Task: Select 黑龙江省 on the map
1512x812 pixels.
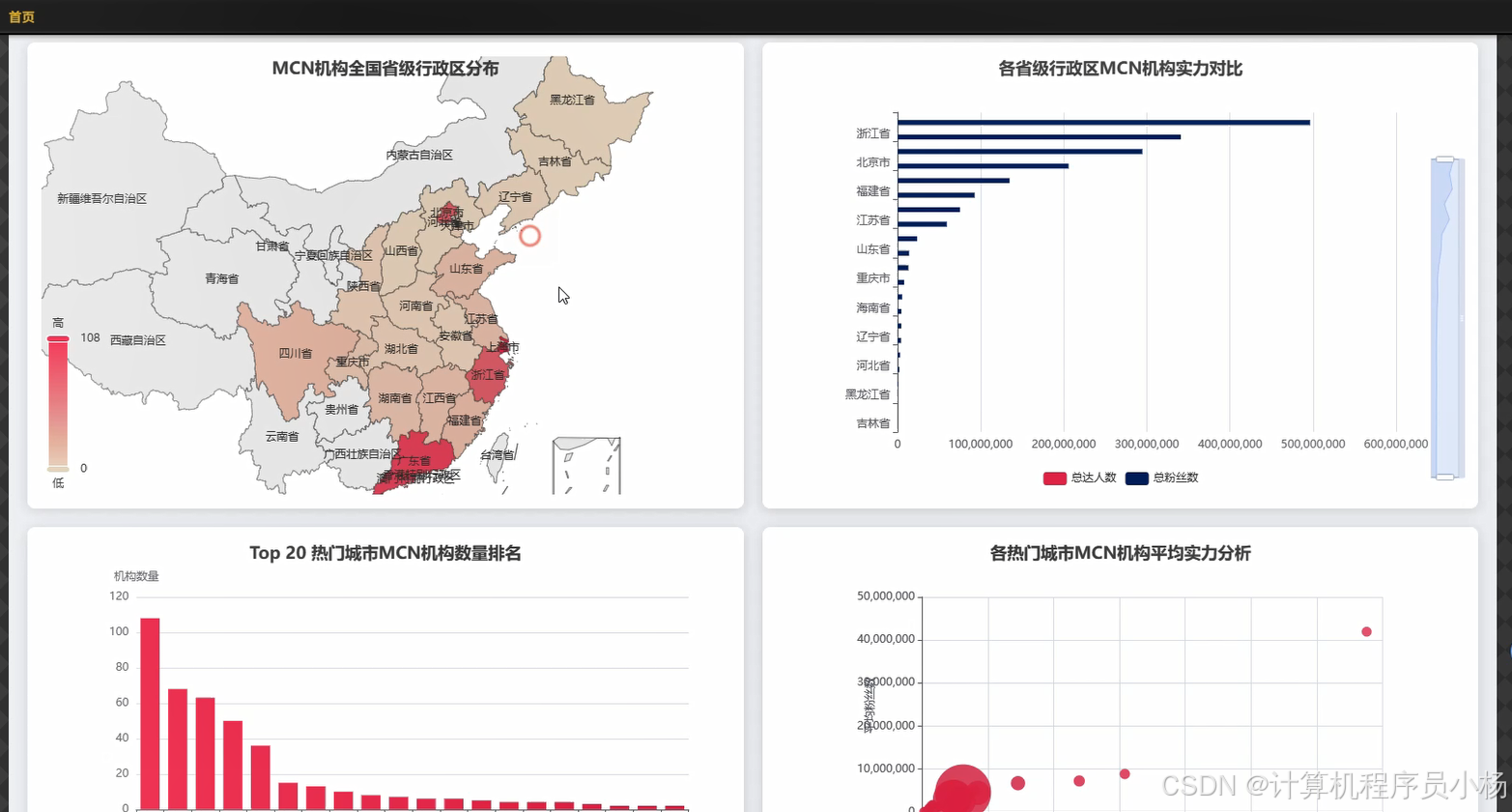Action: click(572, 100)
